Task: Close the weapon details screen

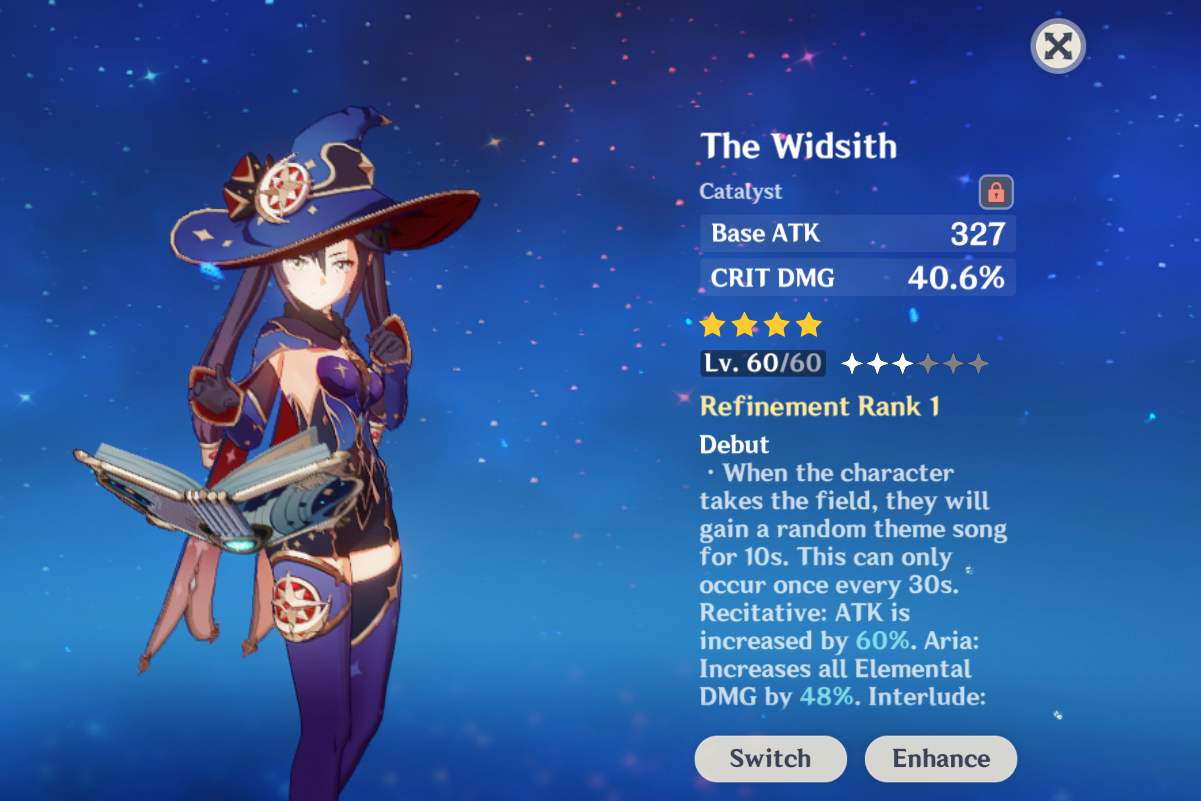Action: 1057,46
